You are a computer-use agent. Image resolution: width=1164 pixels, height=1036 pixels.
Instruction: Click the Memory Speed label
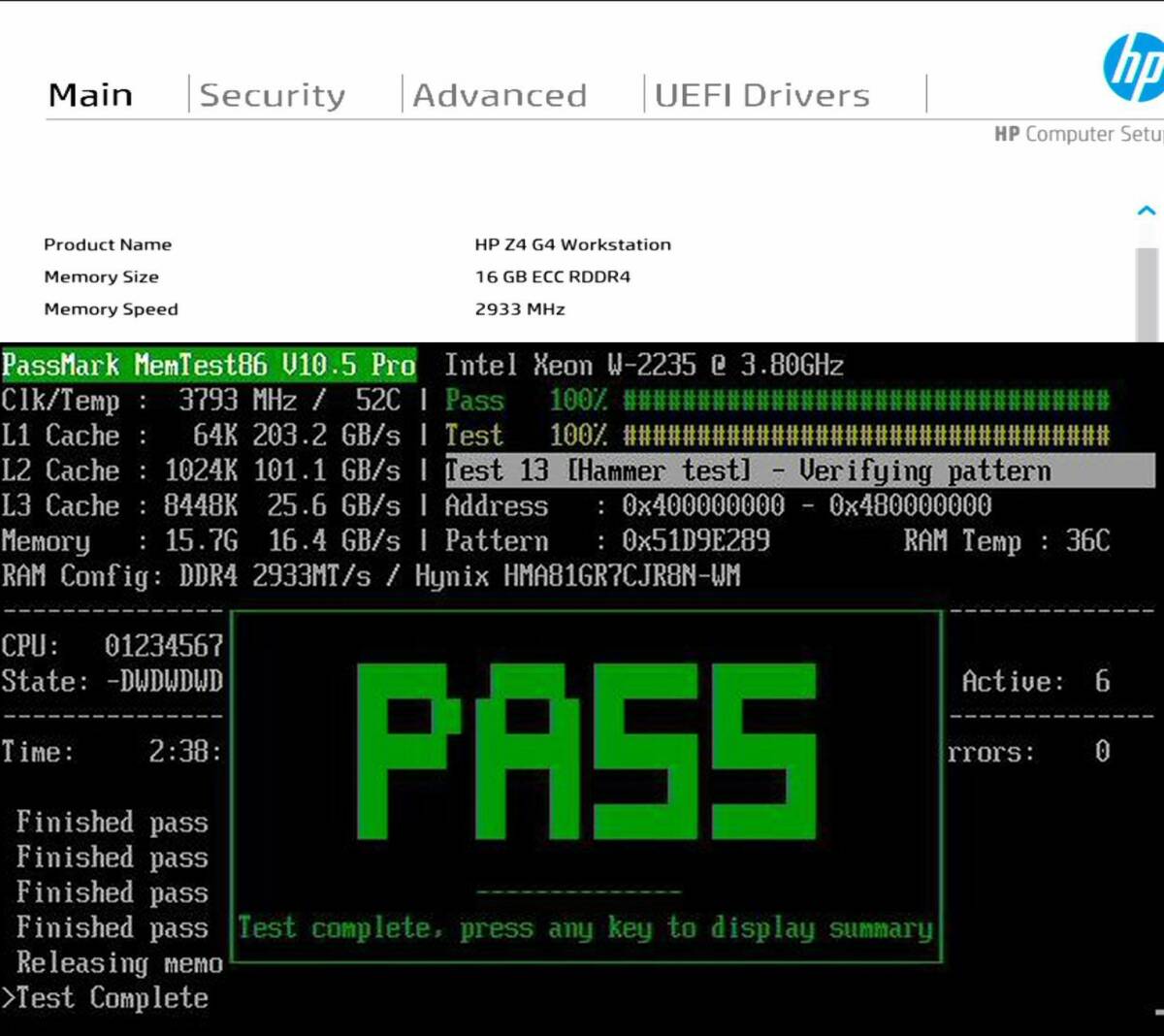pos(111,309)
